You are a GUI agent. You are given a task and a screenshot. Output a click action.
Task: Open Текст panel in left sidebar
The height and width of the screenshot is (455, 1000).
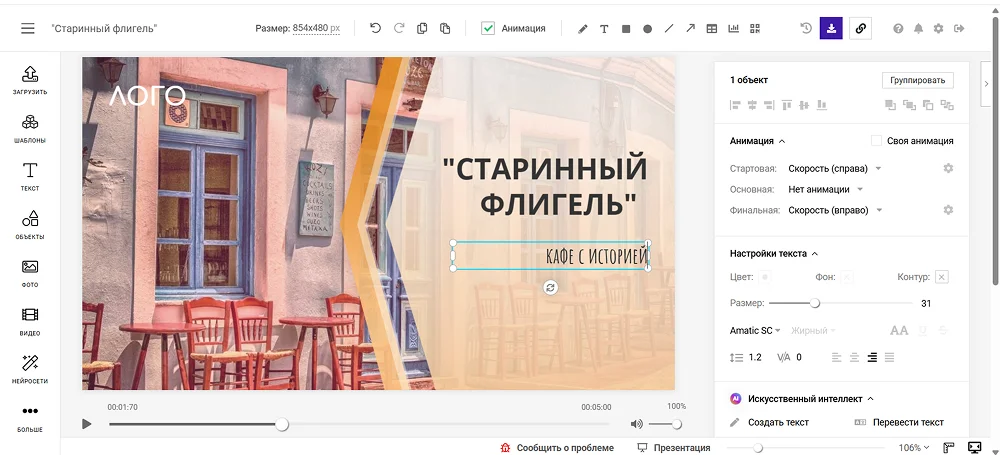(30, 177)
